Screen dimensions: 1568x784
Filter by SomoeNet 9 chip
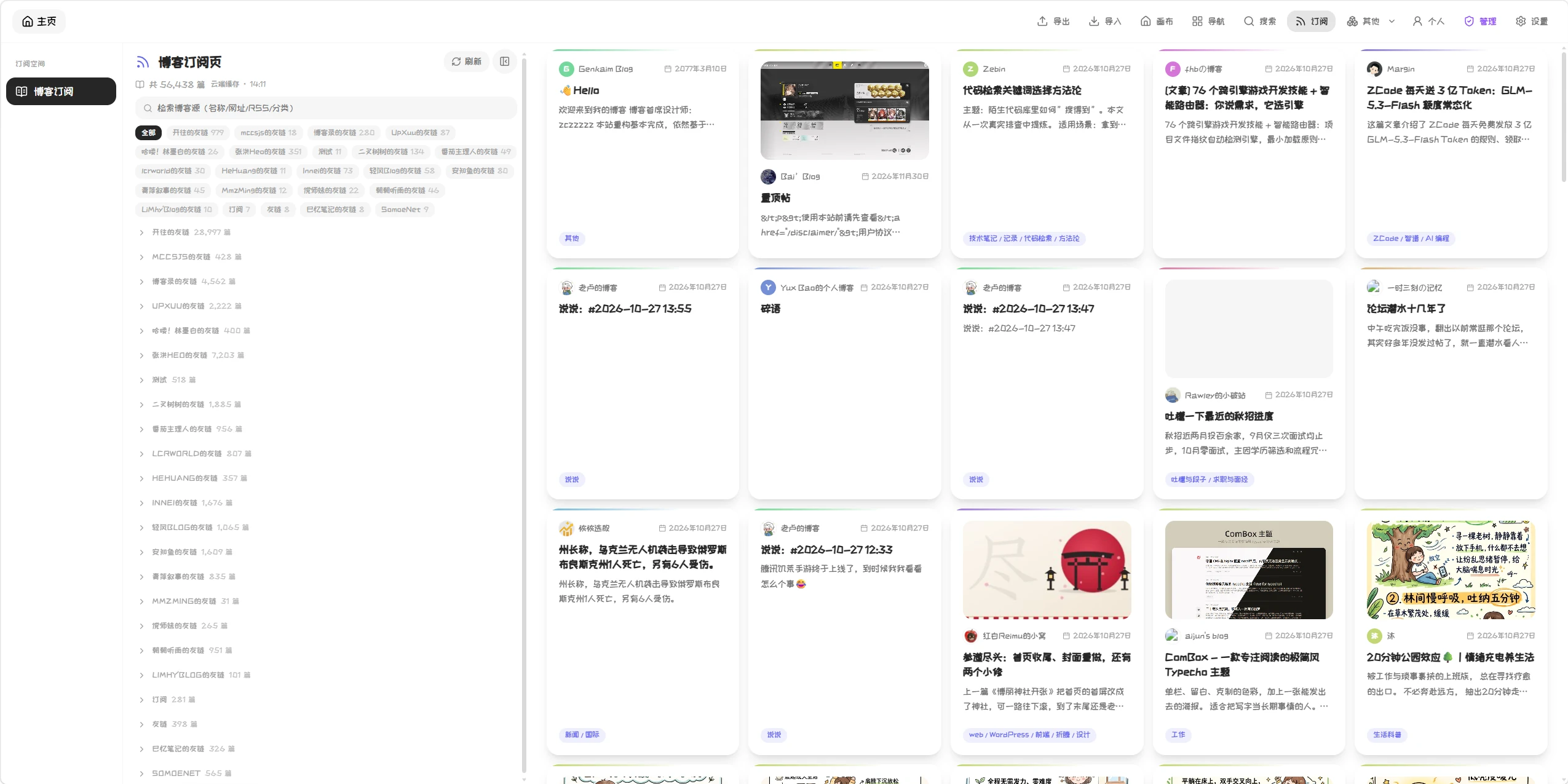tap(405, 209)
